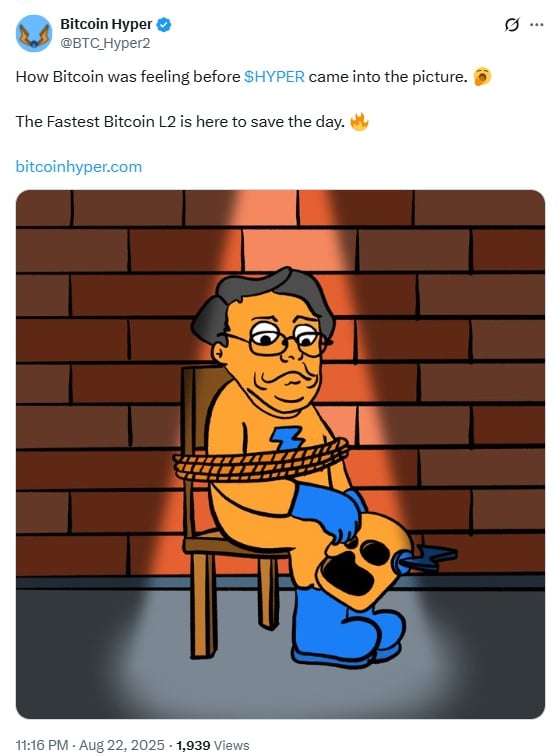Open the Grok explain-post icon

coord(511,24)
